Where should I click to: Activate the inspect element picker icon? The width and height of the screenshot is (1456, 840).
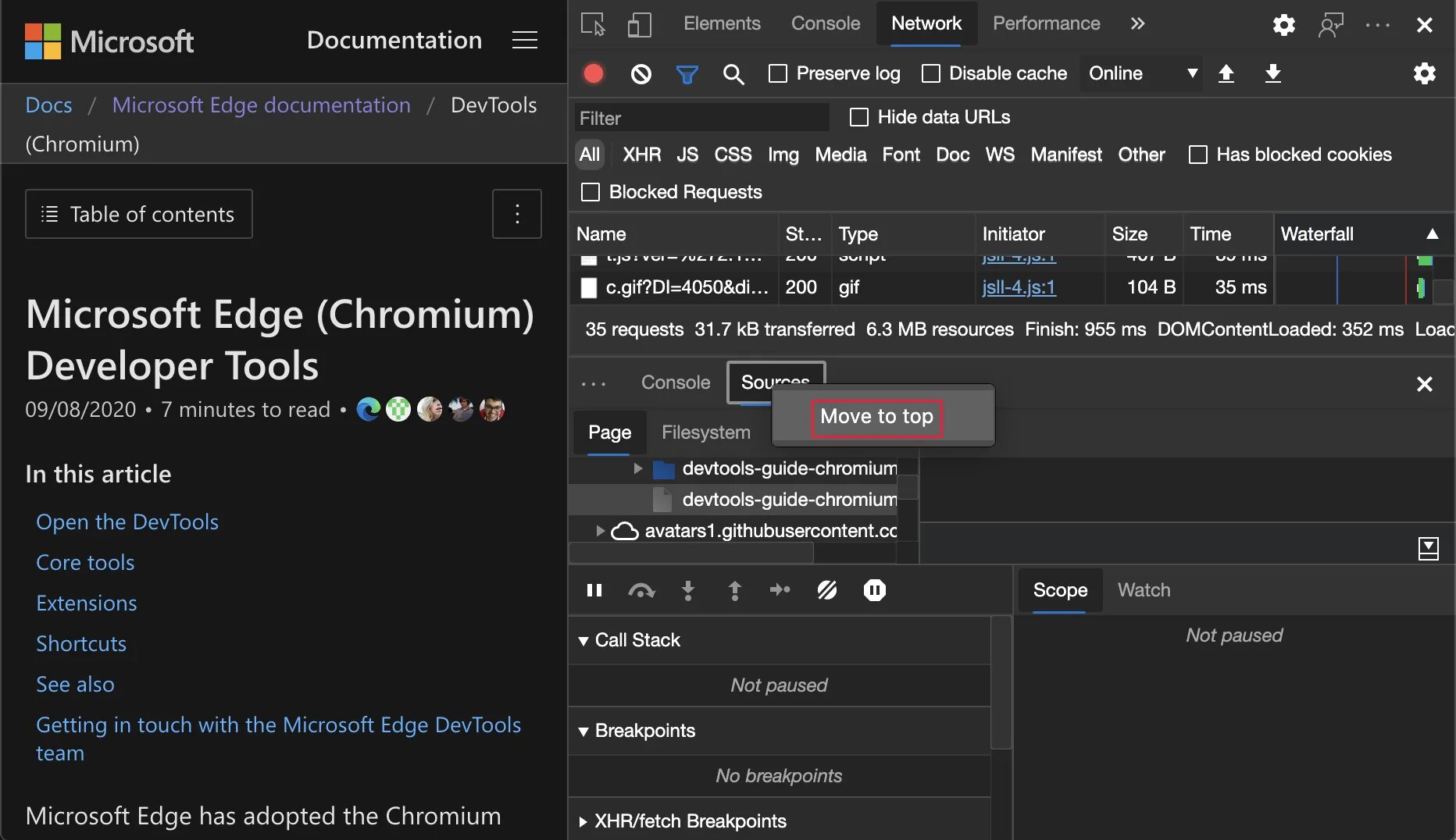(x=594, y=24)
